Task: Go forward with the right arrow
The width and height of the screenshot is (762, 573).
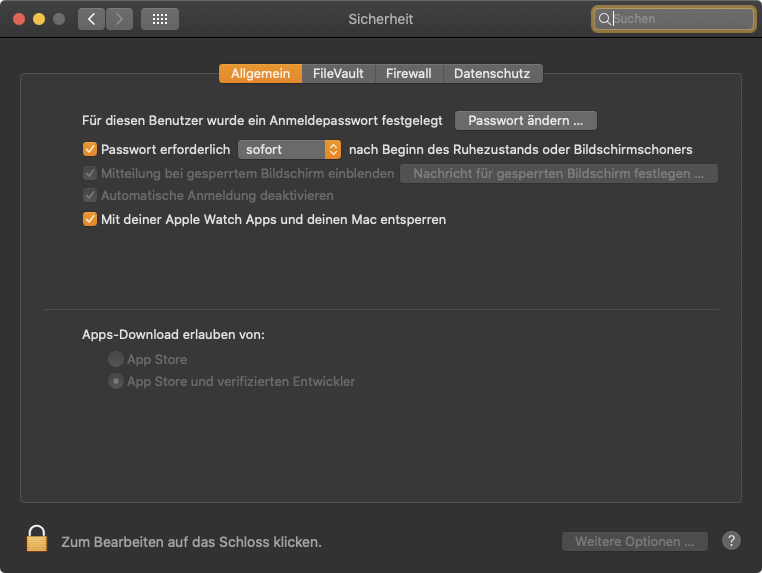Action: [x=120, y=19]
